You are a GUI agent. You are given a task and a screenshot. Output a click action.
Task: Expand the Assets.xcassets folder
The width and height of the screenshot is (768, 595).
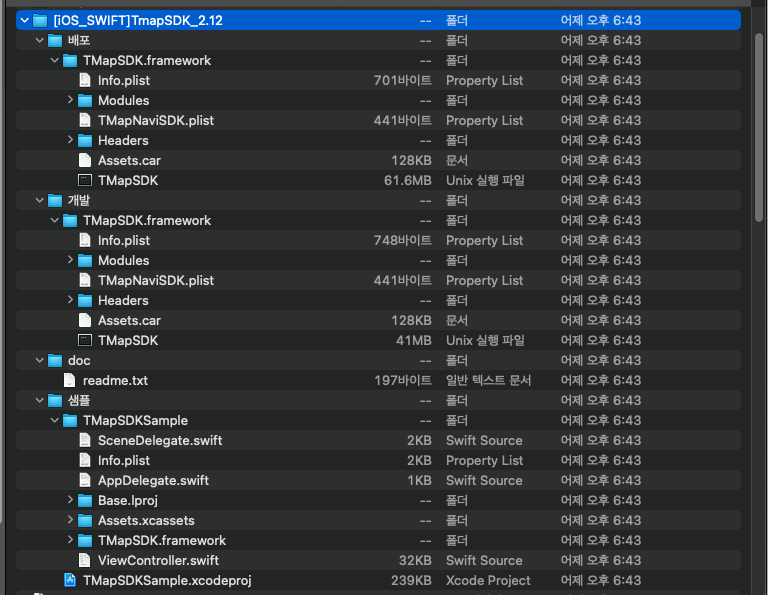pyautogui.click(x=70, y=520)
